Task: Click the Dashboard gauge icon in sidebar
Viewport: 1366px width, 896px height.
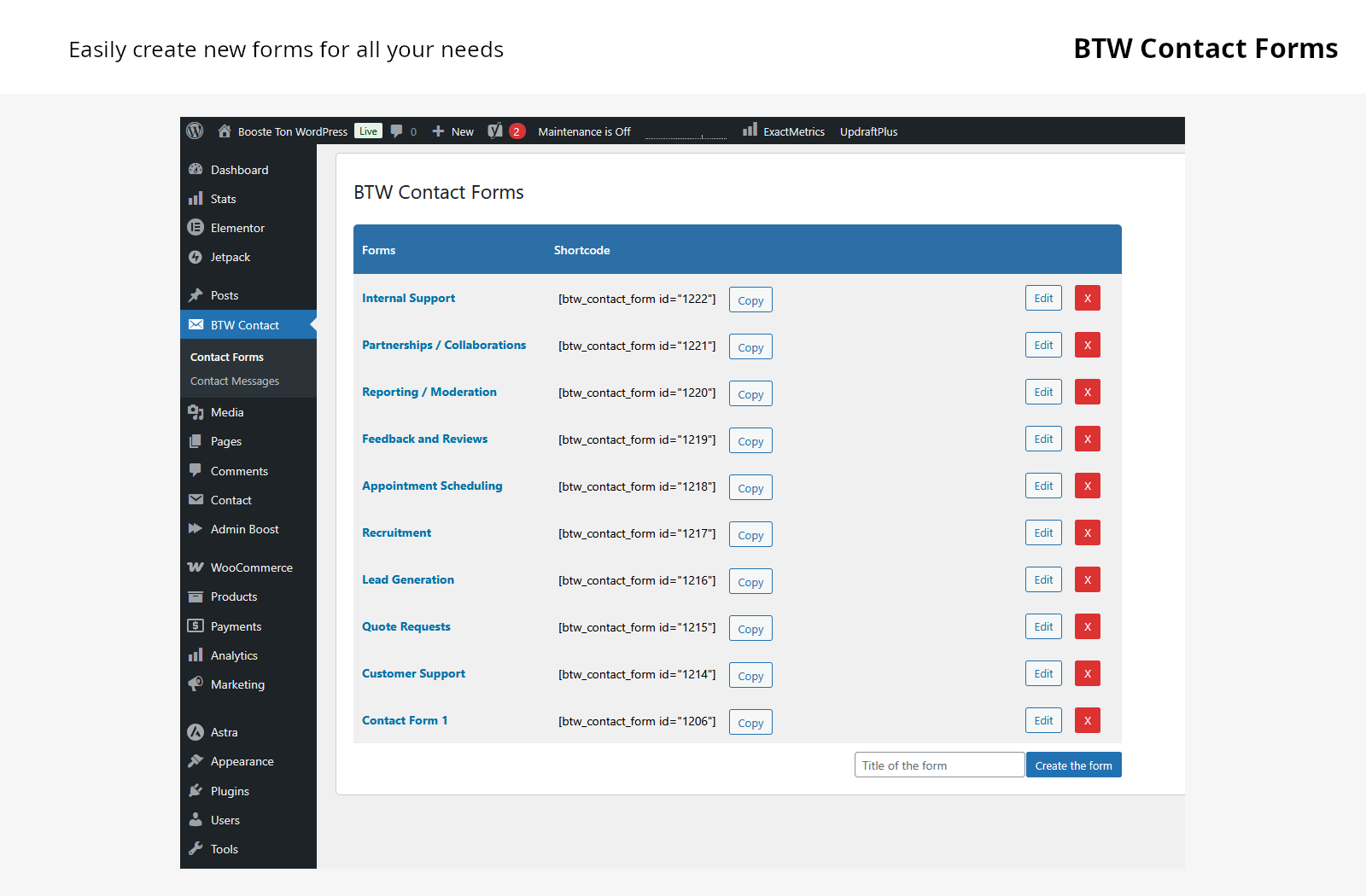Action: click(x=196, y=169)
